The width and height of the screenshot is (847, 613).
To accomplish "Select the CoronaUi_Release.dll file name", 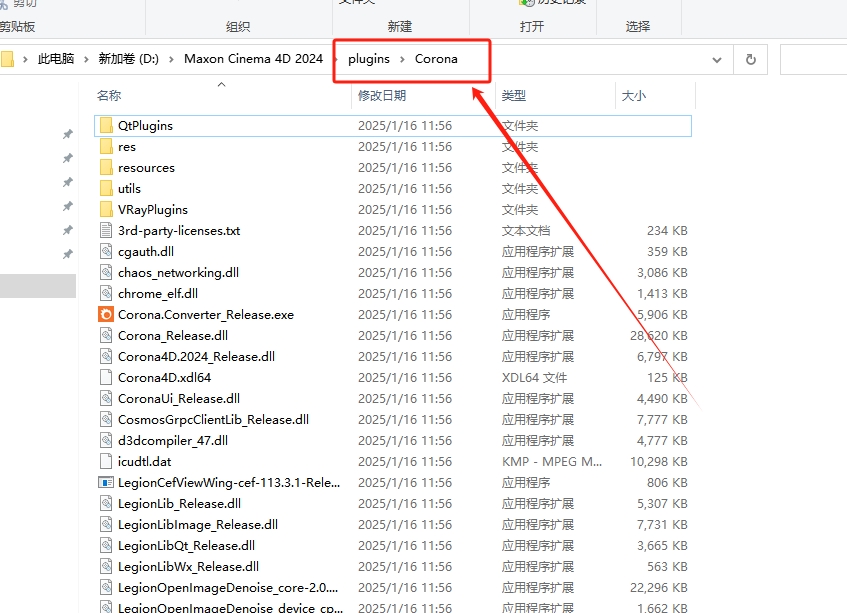I will pyautogui.click(x=179, y=399).
